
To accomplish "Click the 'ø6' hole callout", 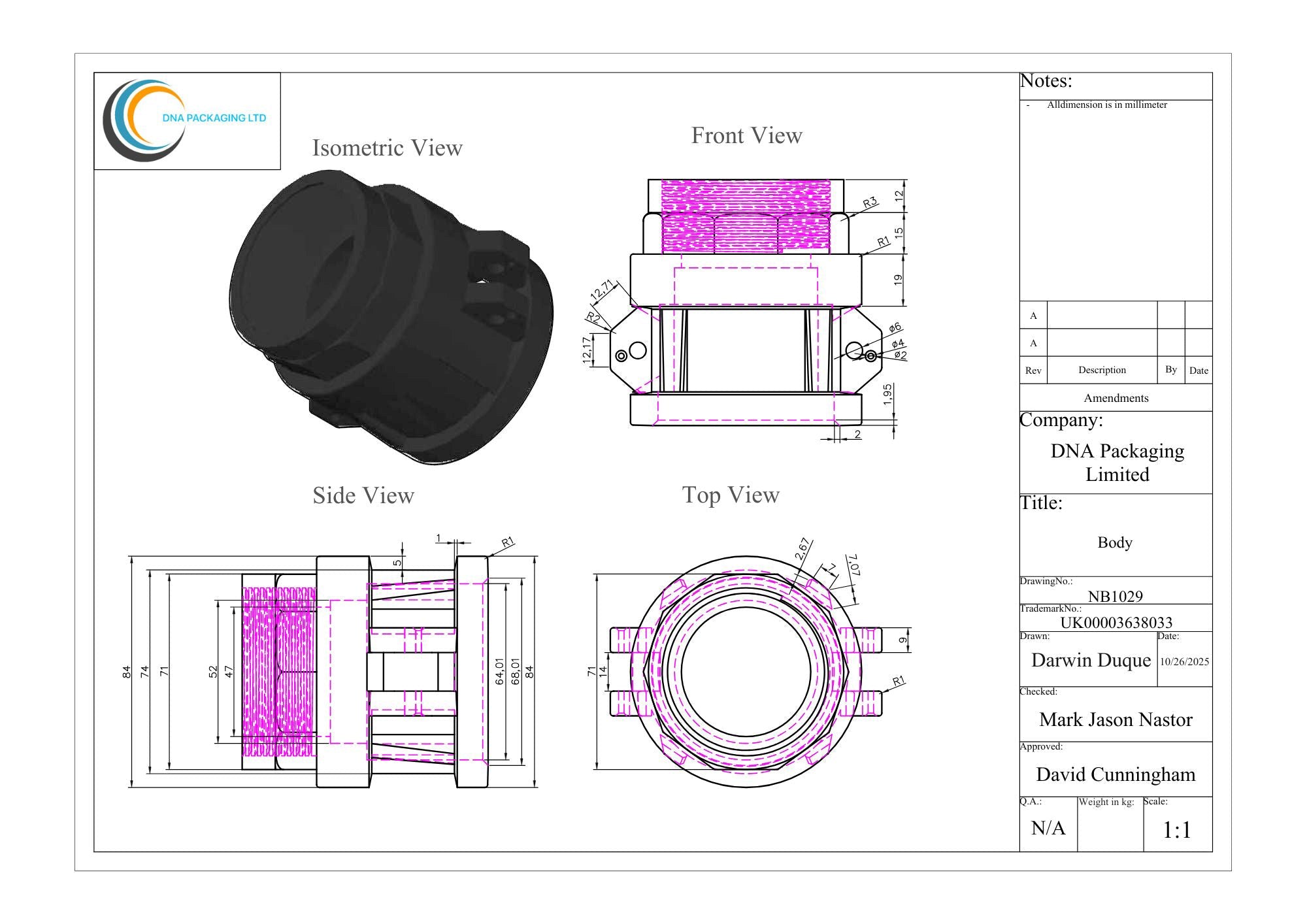I will click(895, 327).
